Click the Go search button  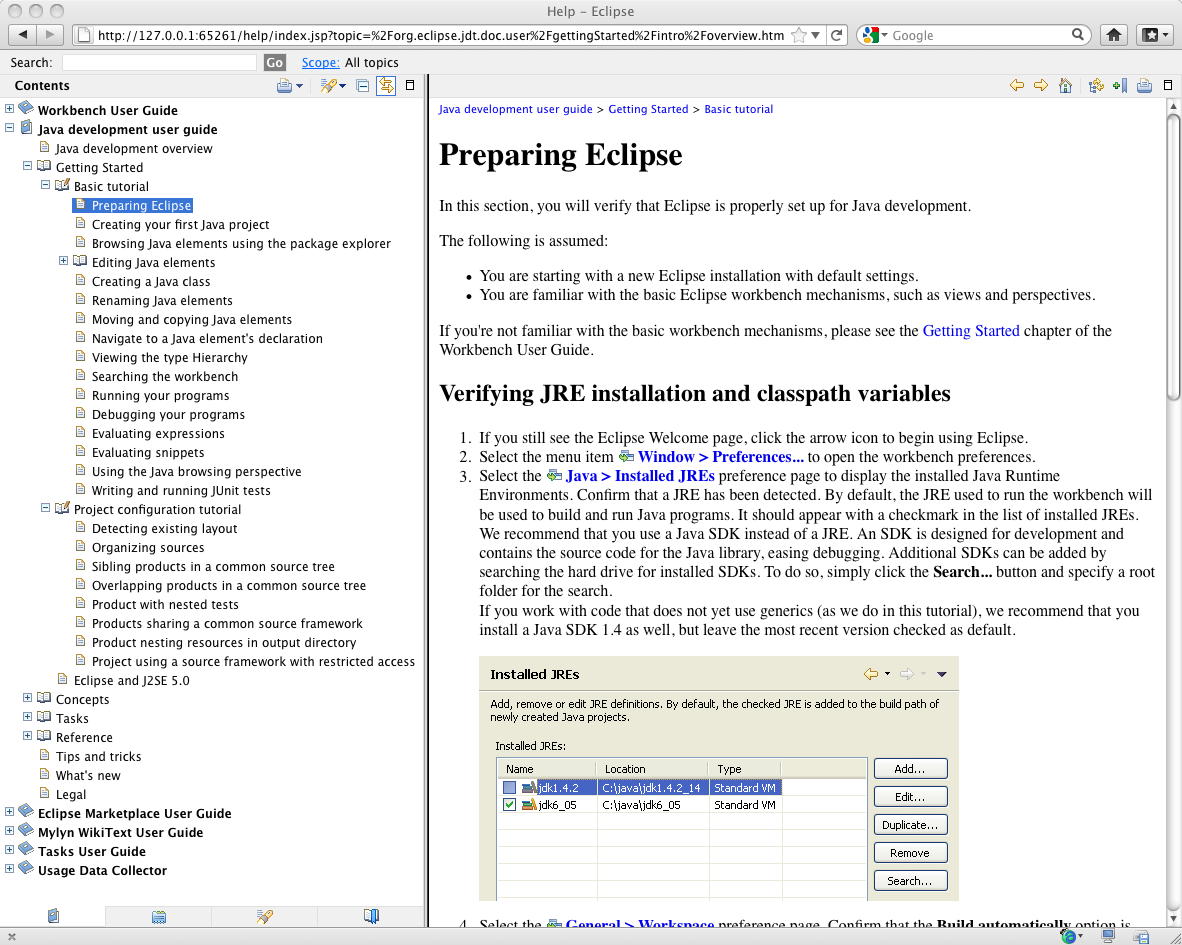(x=274, y=63)
